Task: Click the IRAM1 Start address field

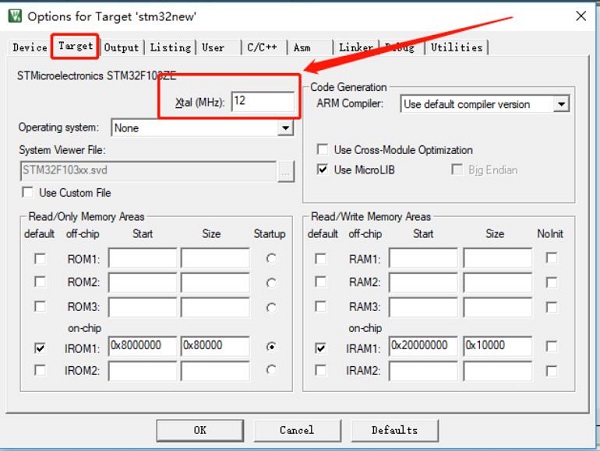Action: 424,348
